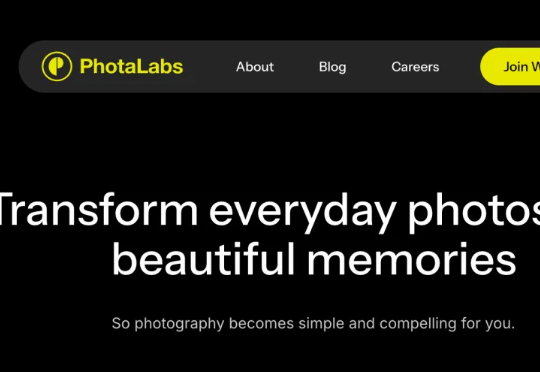The width and height of the screenshot is (540, 372).
Task: Select the word "Transform" in the headline
Action: coord(99,209)
